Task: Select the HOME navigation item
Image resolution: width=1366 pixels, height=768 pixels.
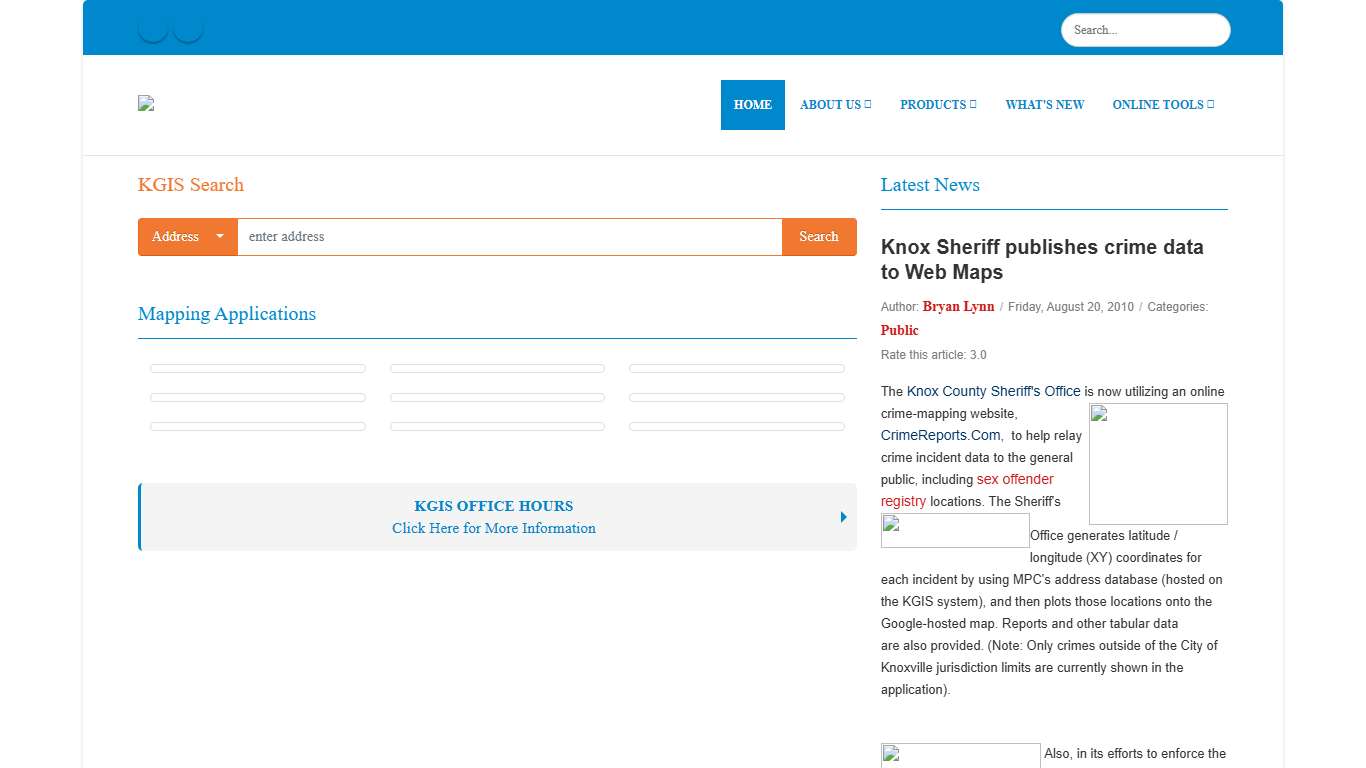Action: [x=752, y=104]
